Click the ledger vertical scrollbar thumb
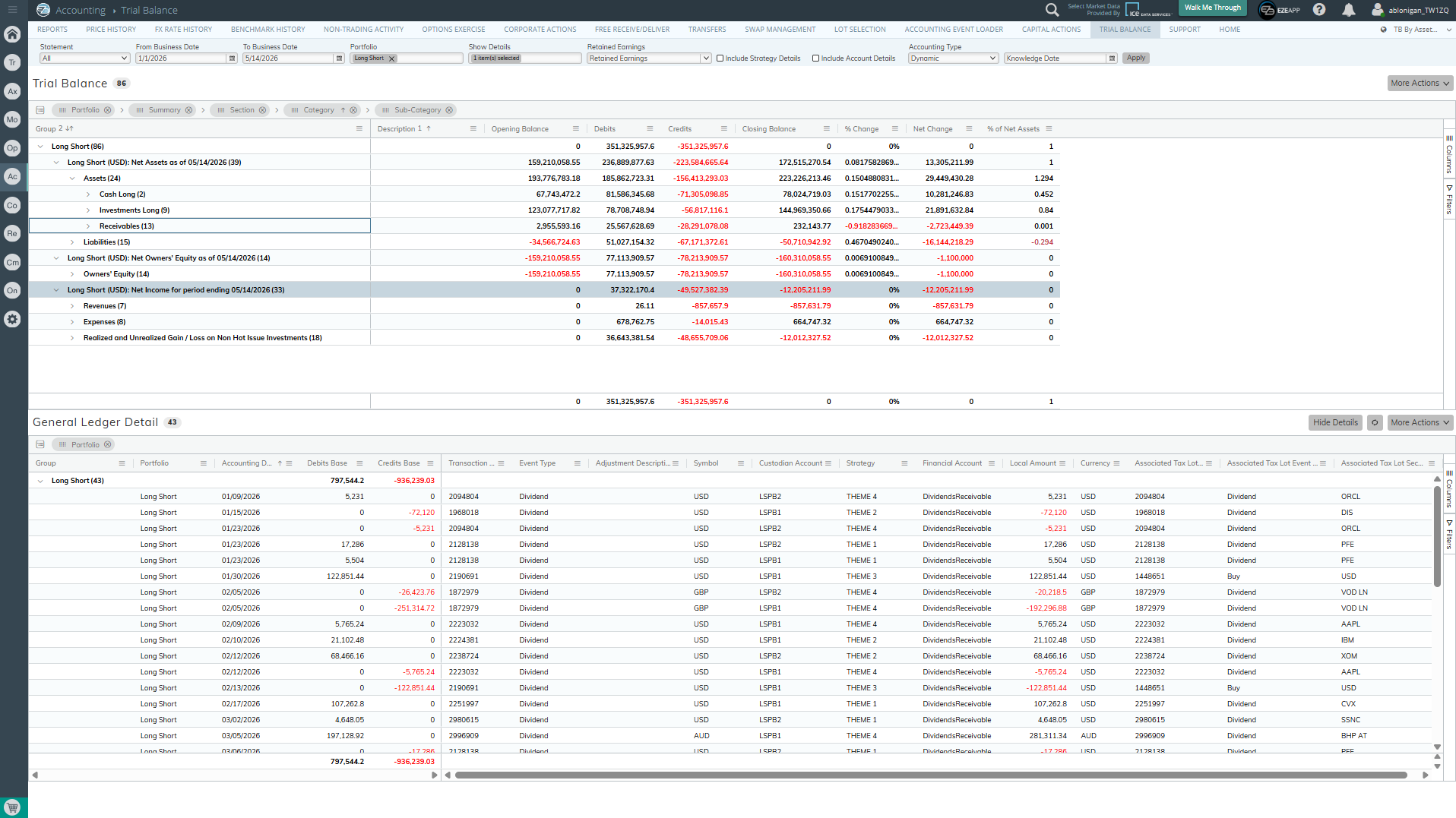Viewport: 1456px width, 818px height. click(1437, 536)
